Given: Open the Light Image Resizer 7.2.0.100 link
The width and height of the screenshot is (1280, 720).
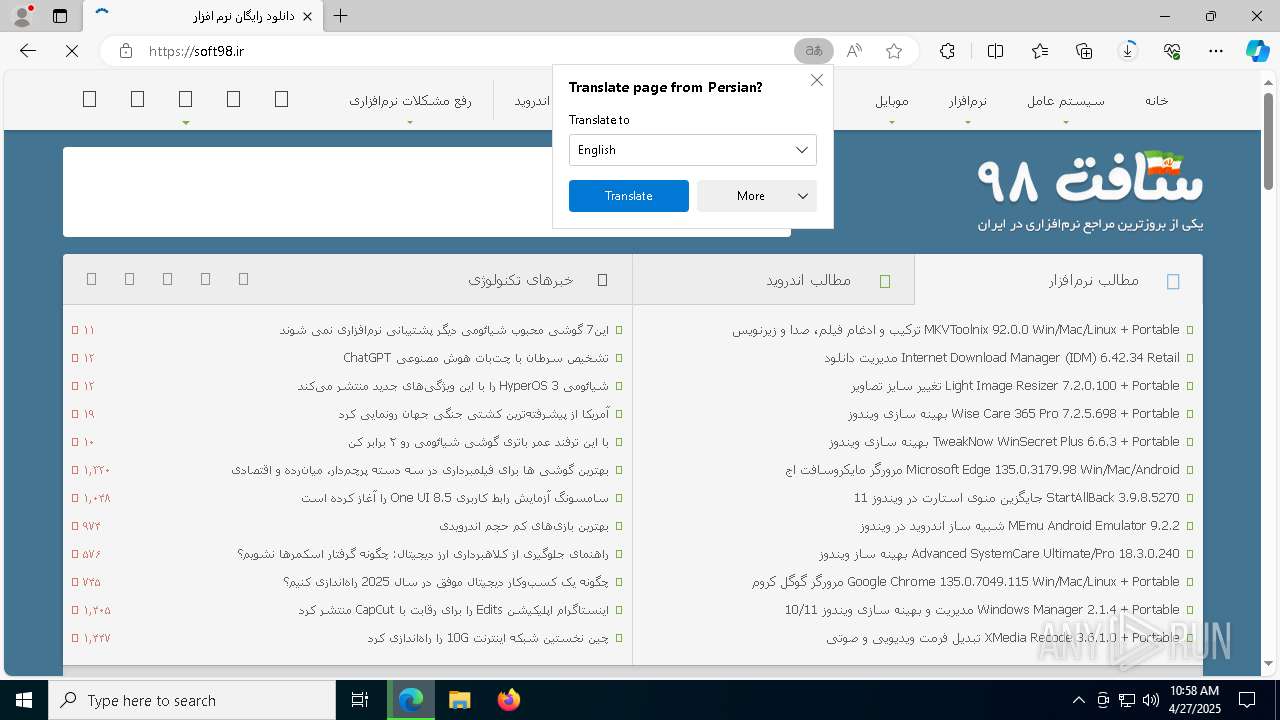Looking at the screenshot, I should (1015, 386).
